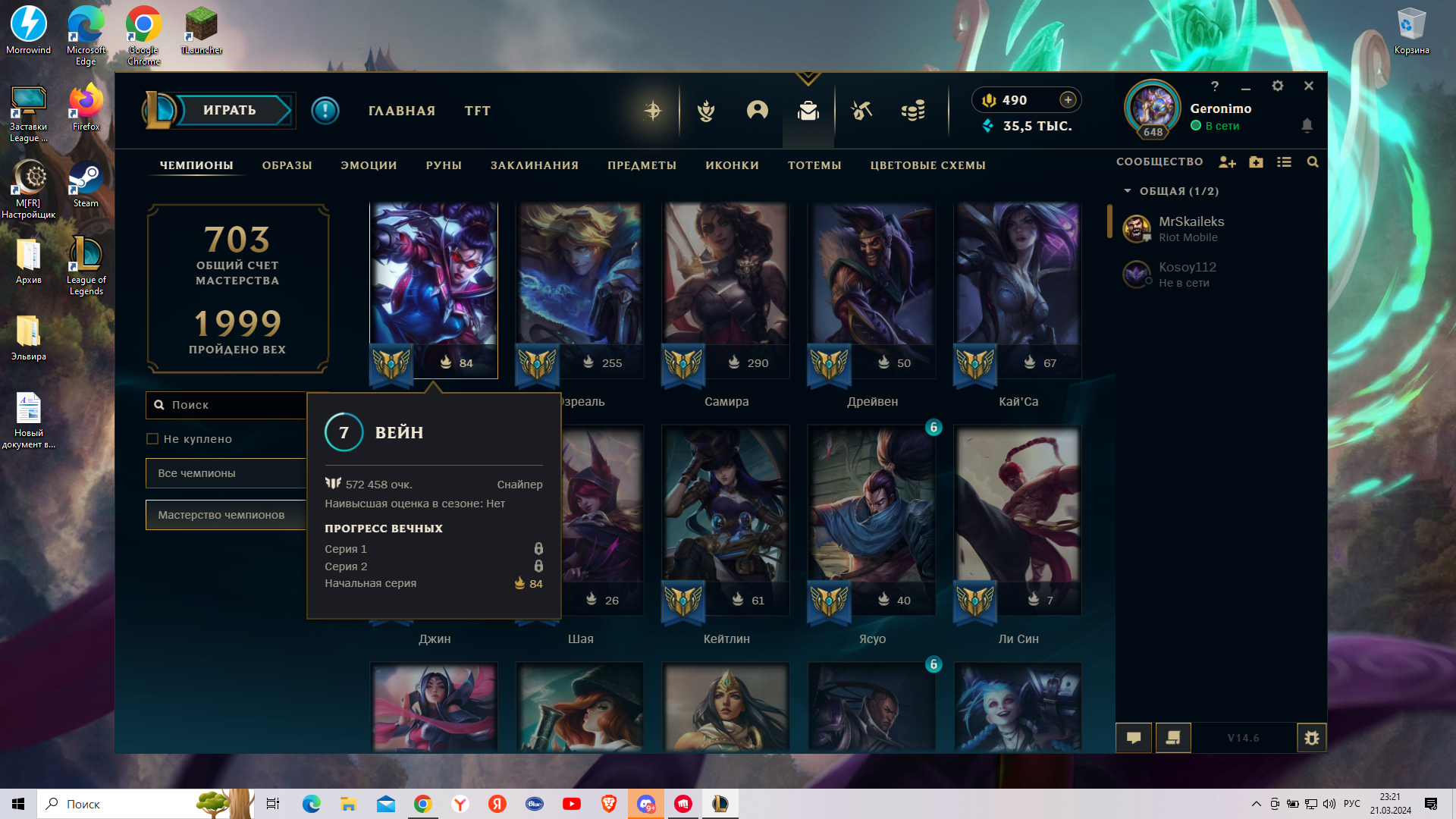Click the bug report icon
Image resolution: width=1456 pixels, height=819 pixels.
1312,737
